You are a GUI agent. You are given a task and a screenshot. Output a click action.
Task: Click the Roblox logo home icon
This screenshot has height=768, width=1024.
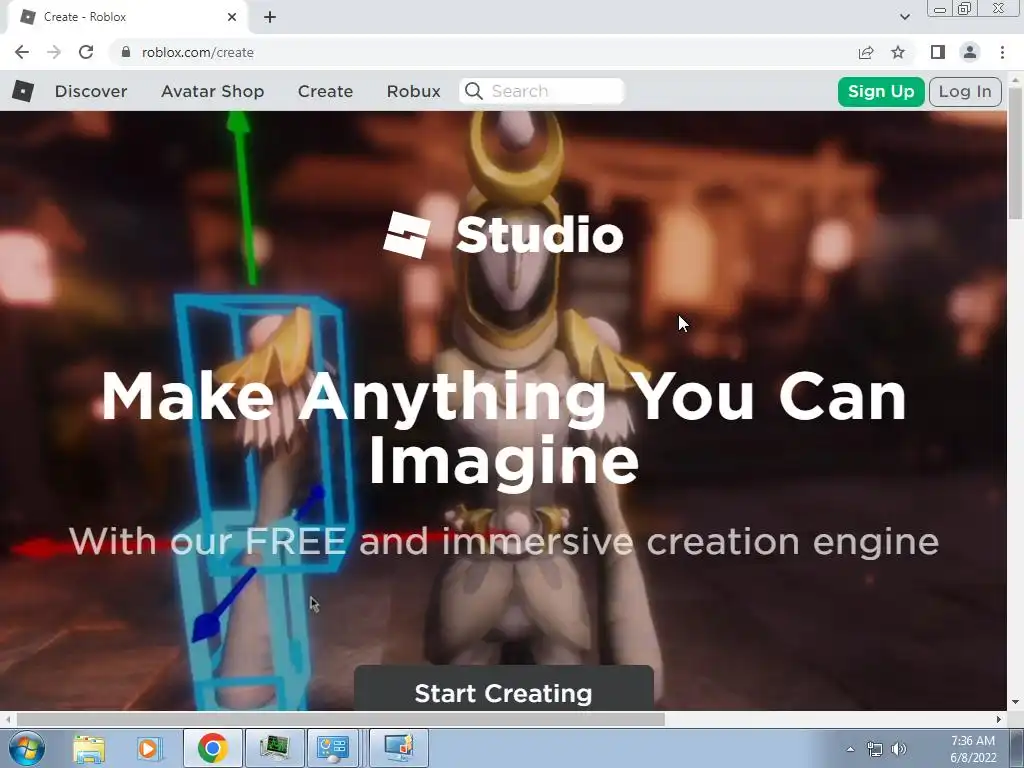[x=23, y=91]
